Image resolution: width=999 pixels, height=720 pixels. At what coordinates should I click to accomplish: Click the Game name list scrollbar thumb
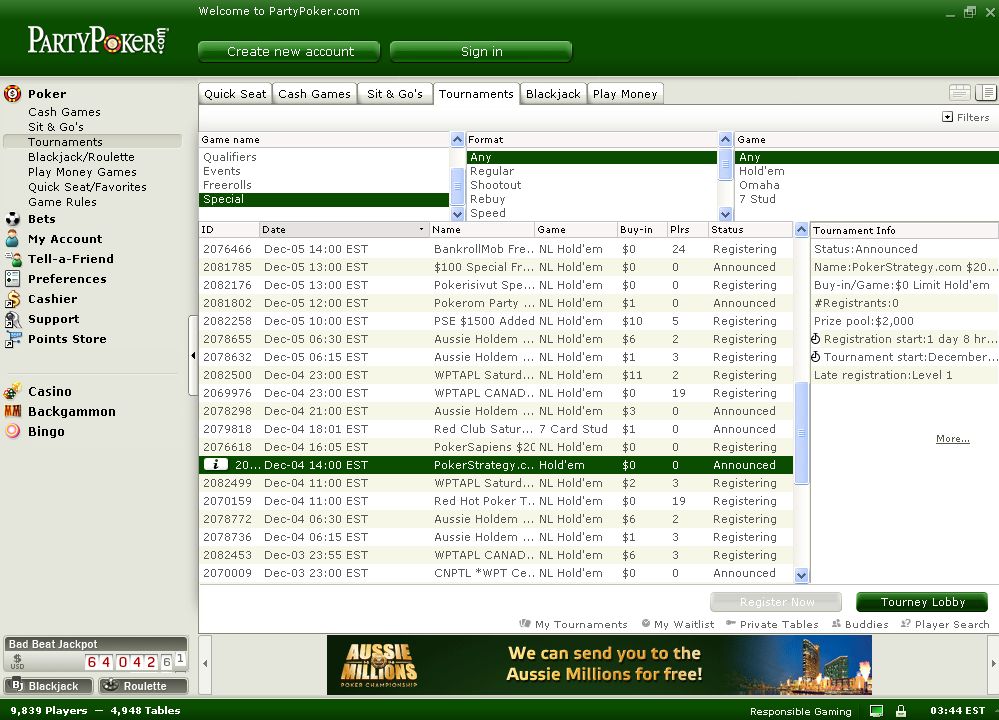click(457, 185)
